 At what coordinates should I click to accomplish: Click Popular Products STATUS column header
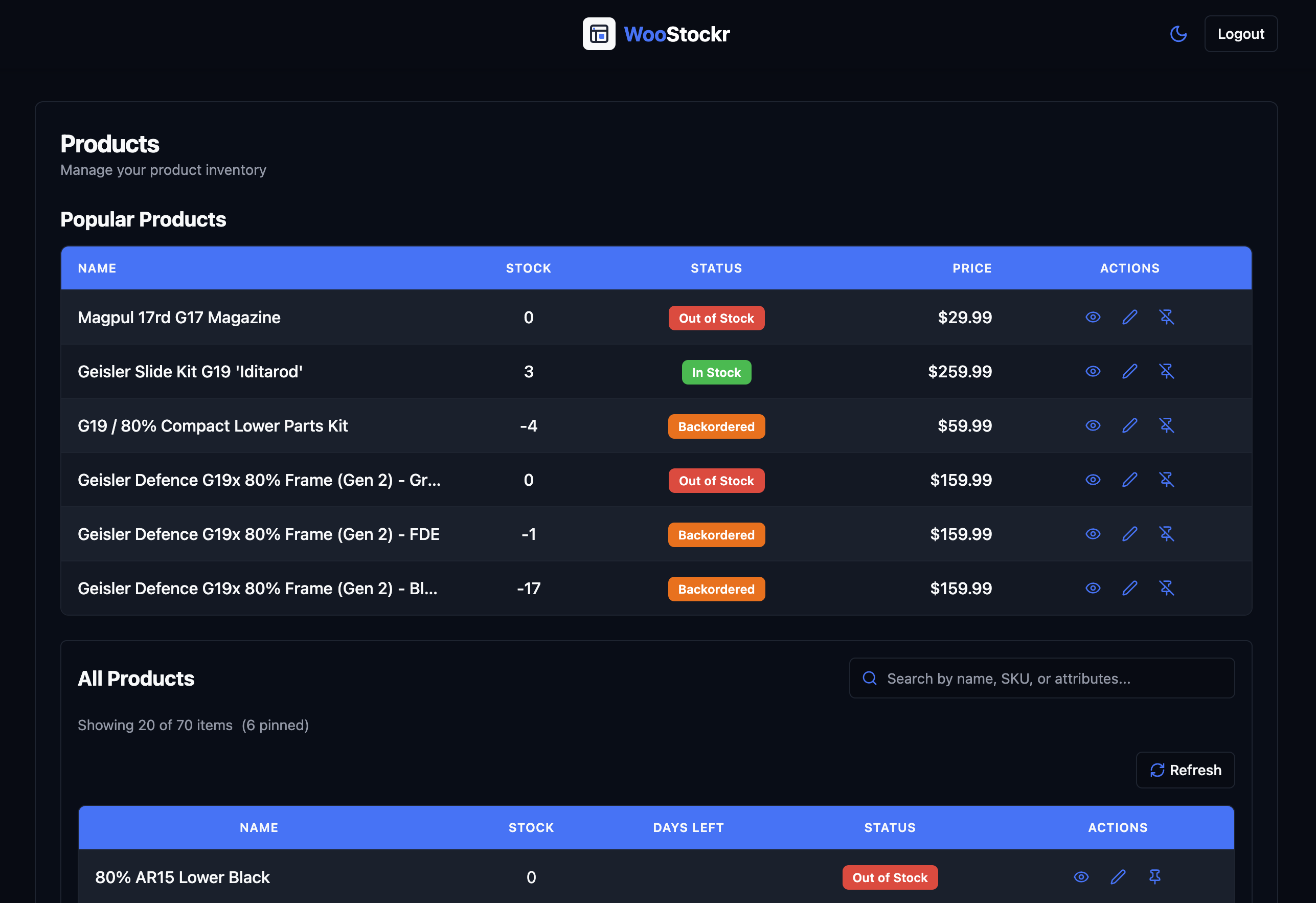pyautogui.click(x=716, y=268)
